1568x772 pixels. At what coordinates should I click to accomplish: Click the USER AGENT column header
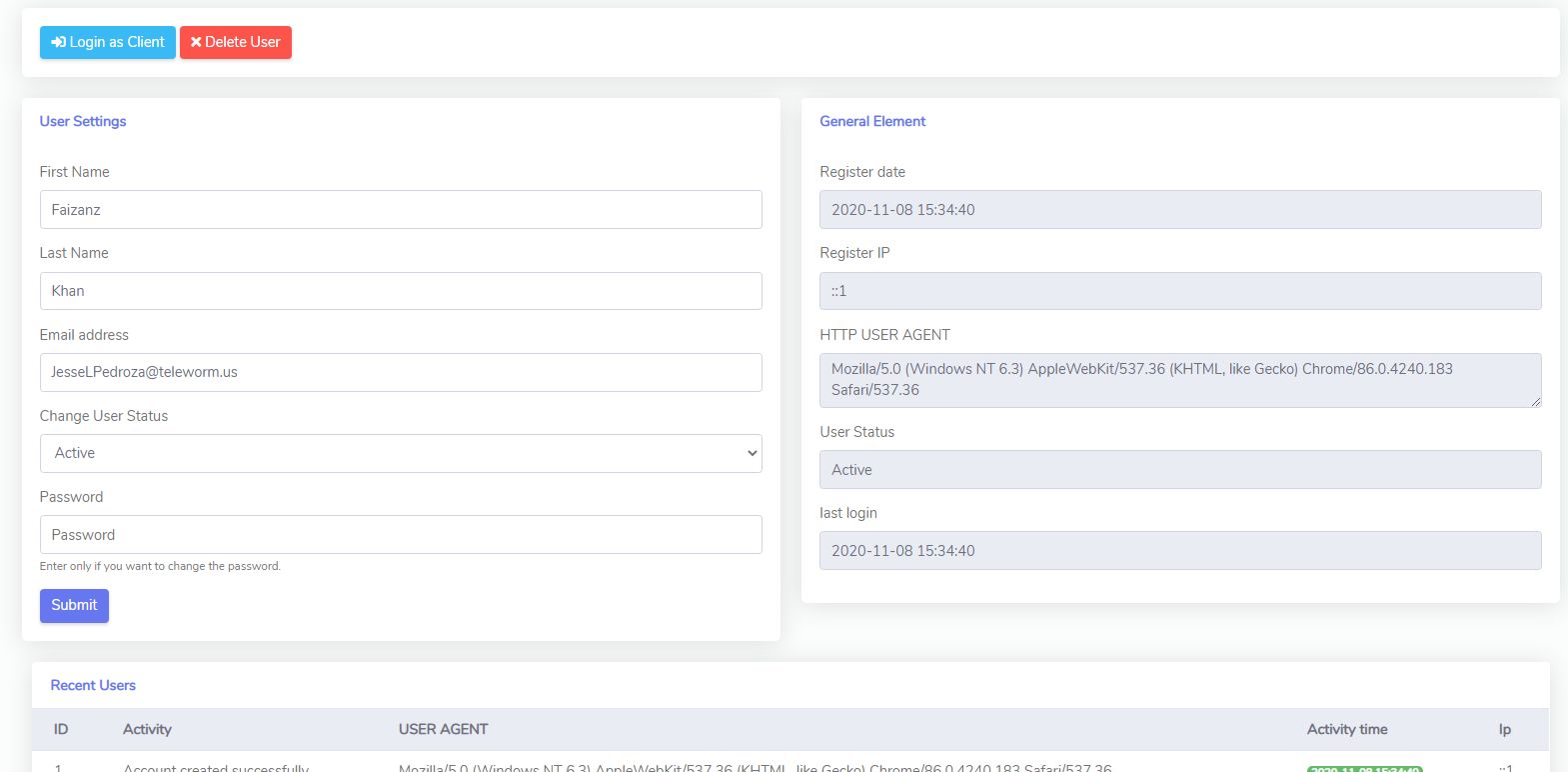point(443,729)
